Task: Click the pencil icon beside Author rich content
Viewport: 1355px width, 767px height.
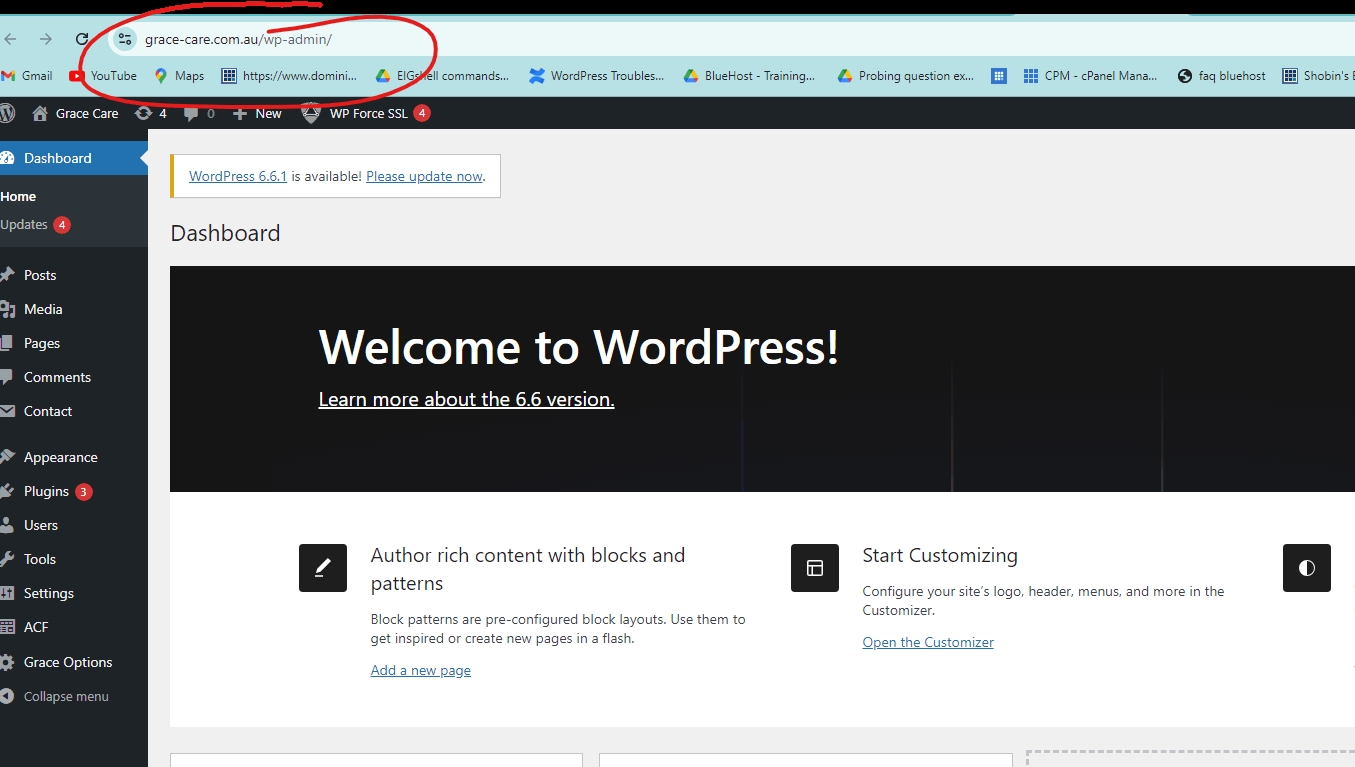Action: pyautogui.click(x=323, y=568)
